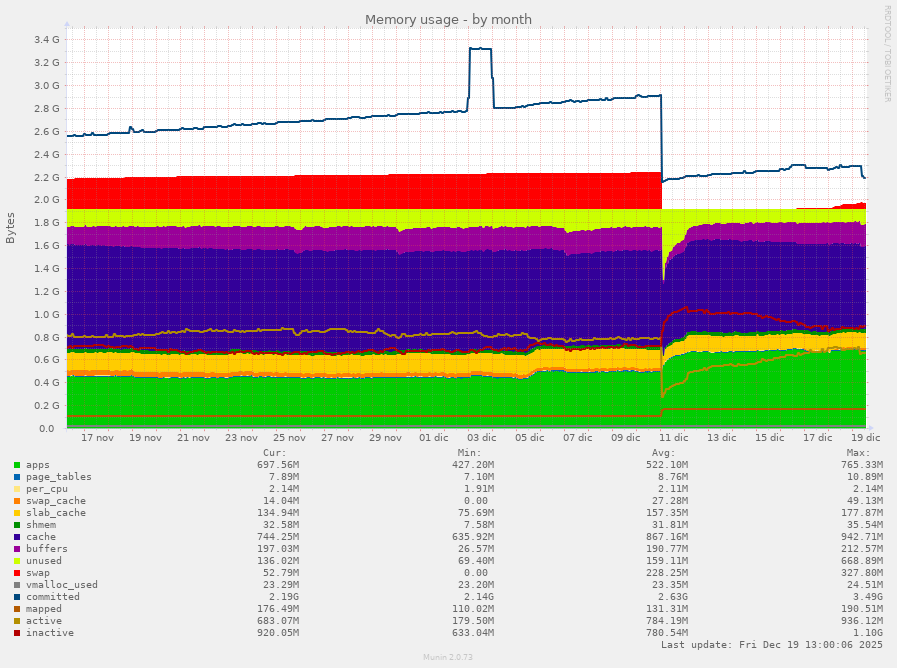Viewport: 897px width, 668px height.
Task: Click the Memory usage graph title
Action: pyautogui.click(x=448, y=19)
